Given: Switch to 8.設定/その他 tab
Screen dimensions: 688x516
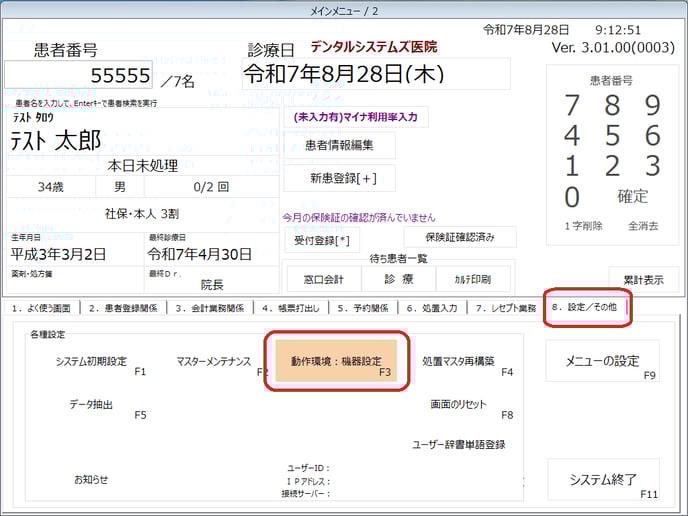Looking at the screenshot, I should click(587, 308).
